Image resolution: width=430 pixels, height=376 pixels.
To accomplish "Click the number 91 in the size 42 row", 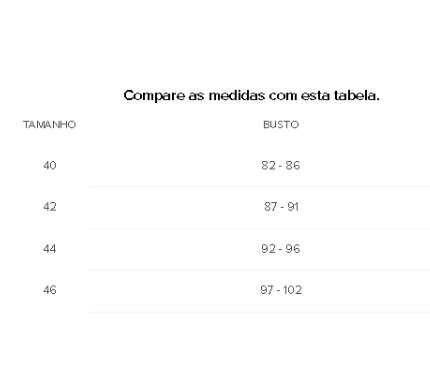I will pos(293,207).
